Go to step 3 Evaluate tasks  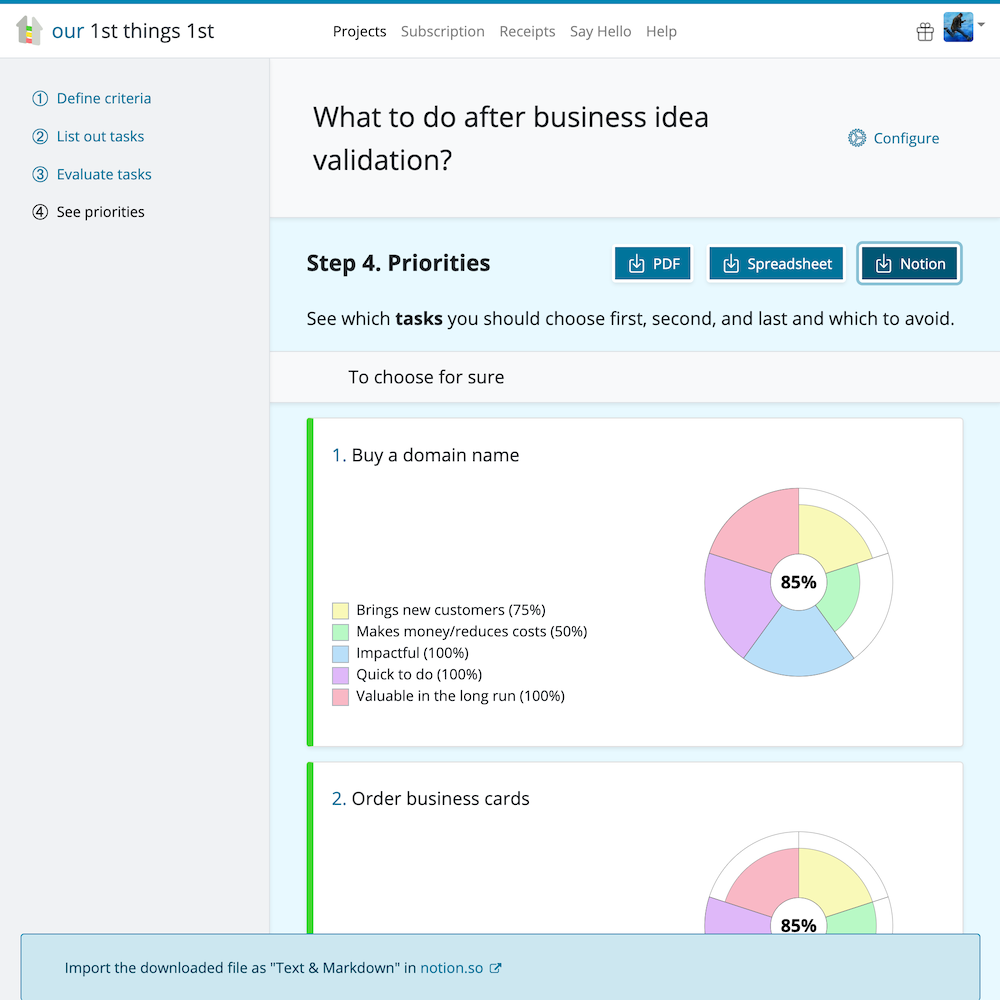pos(92,174)
